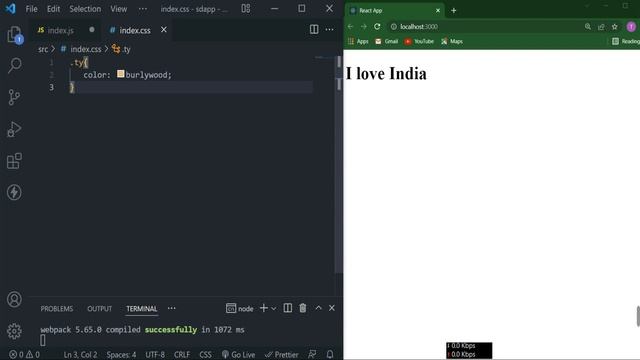
Task: Open Source Control view
Action: click(x=14, y=97)
